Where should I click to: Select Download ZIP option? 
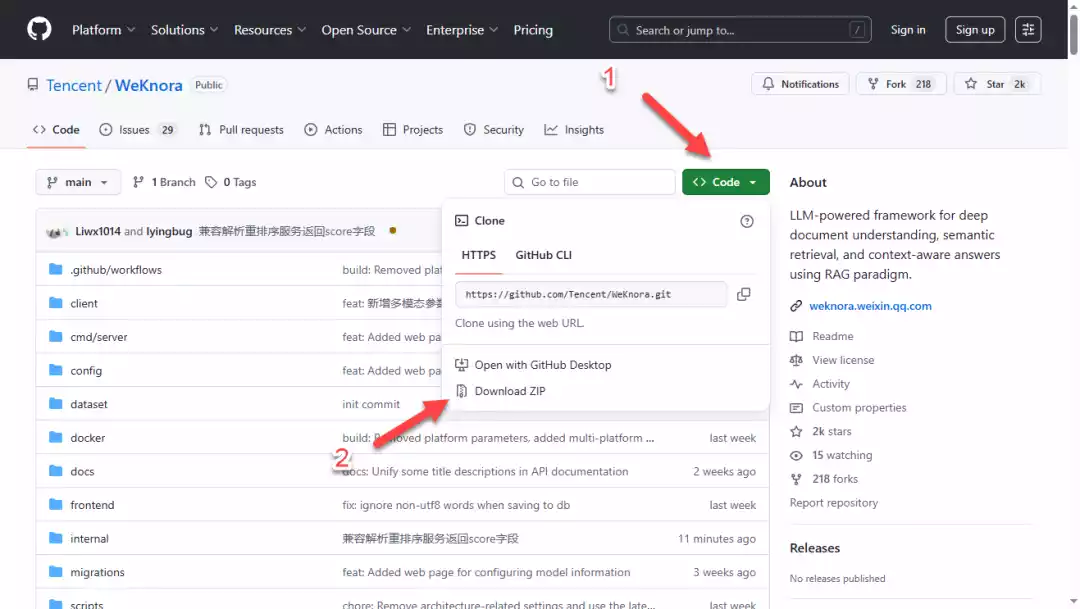click(509, 391)
